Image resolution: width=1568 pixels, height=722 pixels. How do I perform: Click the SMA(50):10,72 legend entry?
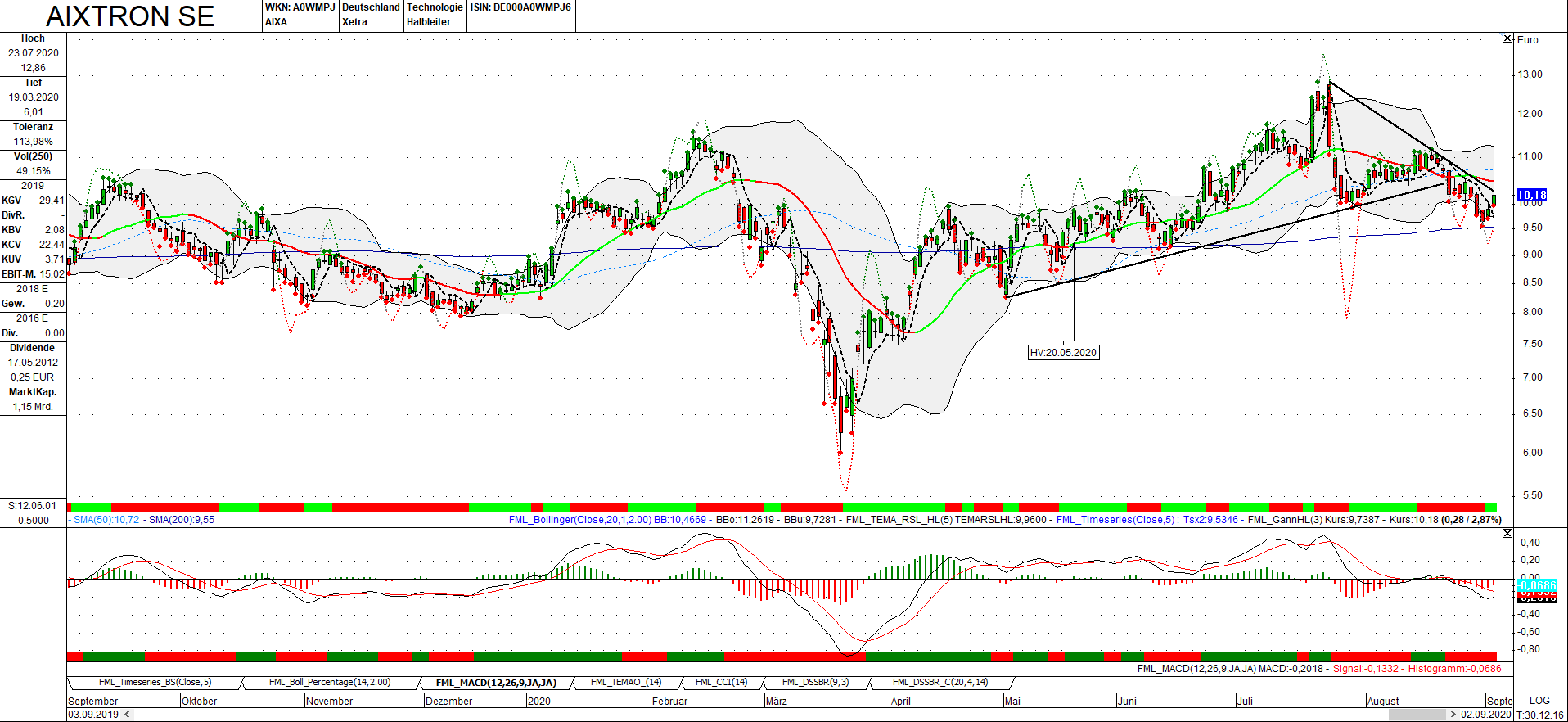pos(106,520)
